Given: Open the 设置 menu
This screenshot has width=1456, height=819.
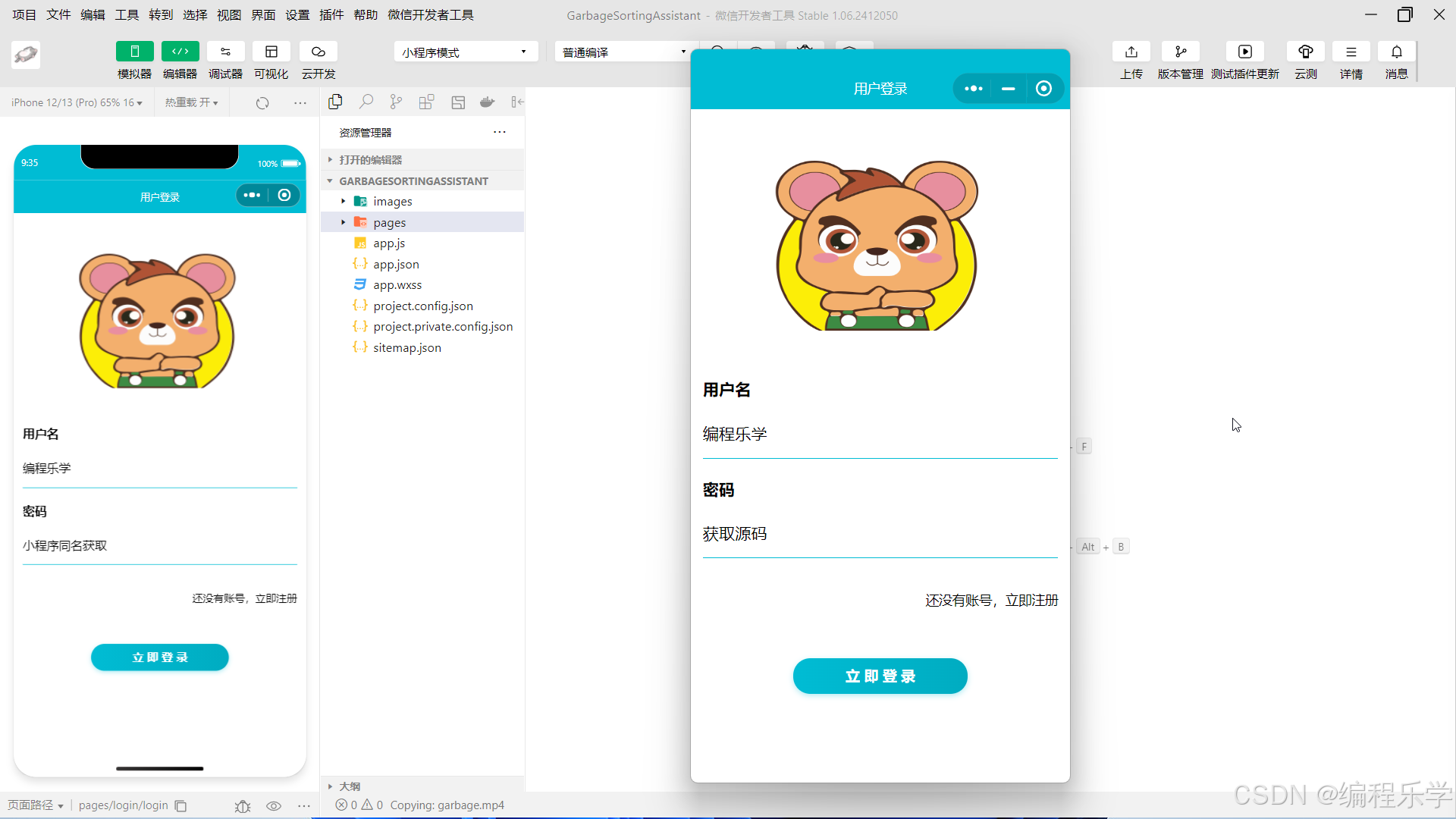Looking at the screenshot, I should [x=297, y=14].
